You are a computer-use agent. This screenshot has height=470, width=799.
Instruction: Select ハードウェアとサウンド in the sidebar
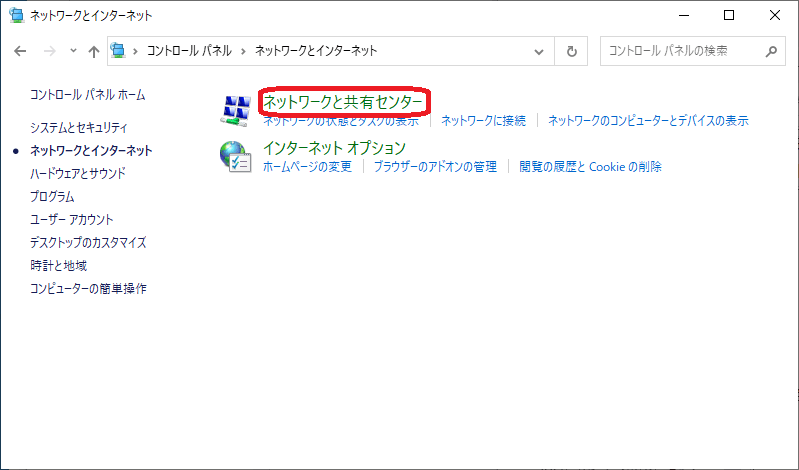click(78, 174)
